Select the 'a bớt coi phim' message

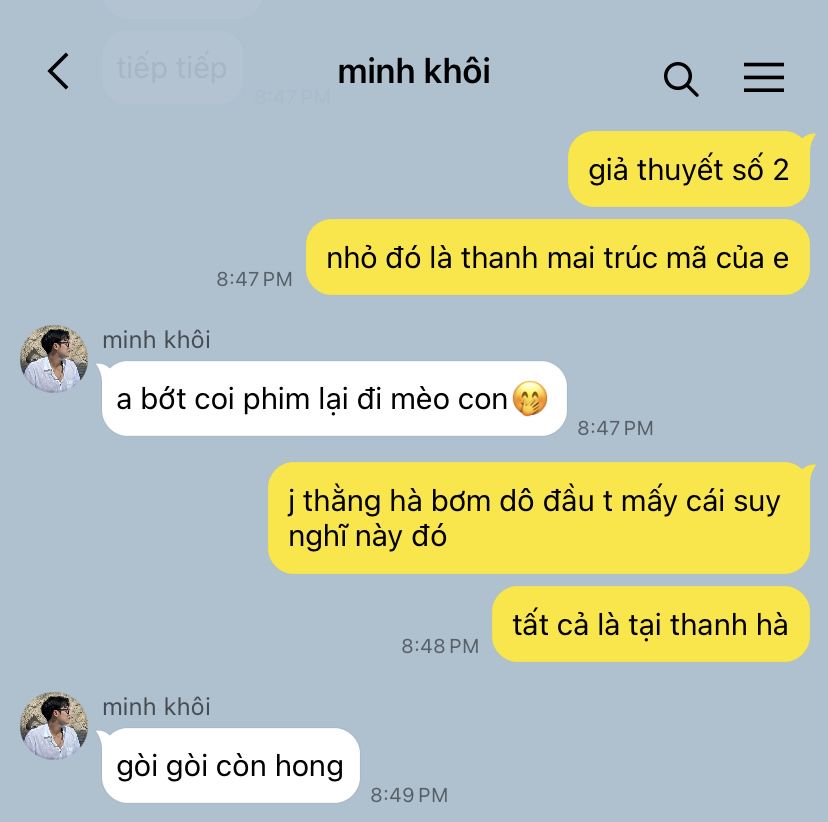[x=334, y=399]
